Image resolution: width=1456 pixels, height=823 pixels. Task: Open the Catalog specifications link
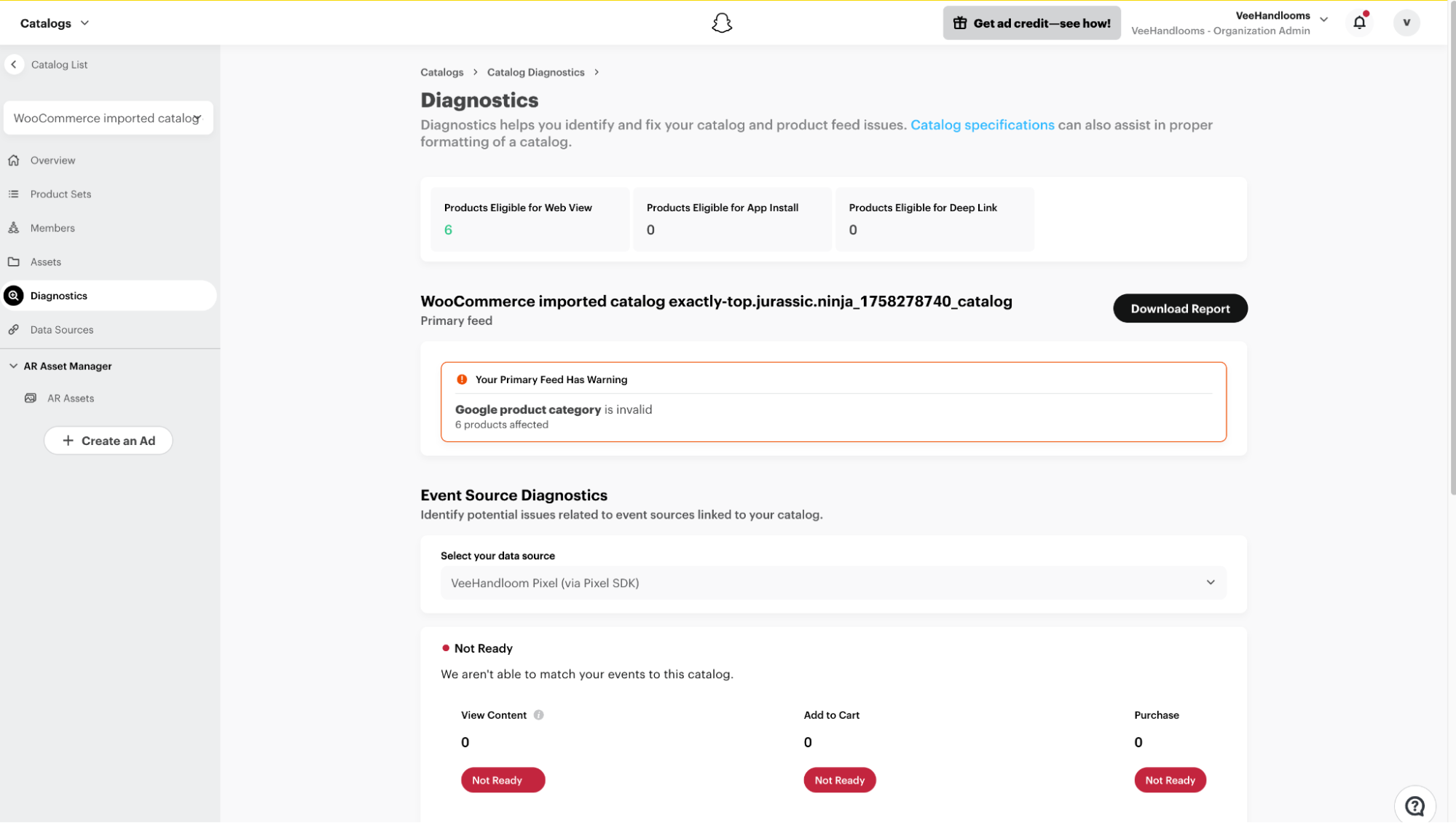point(982,125)
